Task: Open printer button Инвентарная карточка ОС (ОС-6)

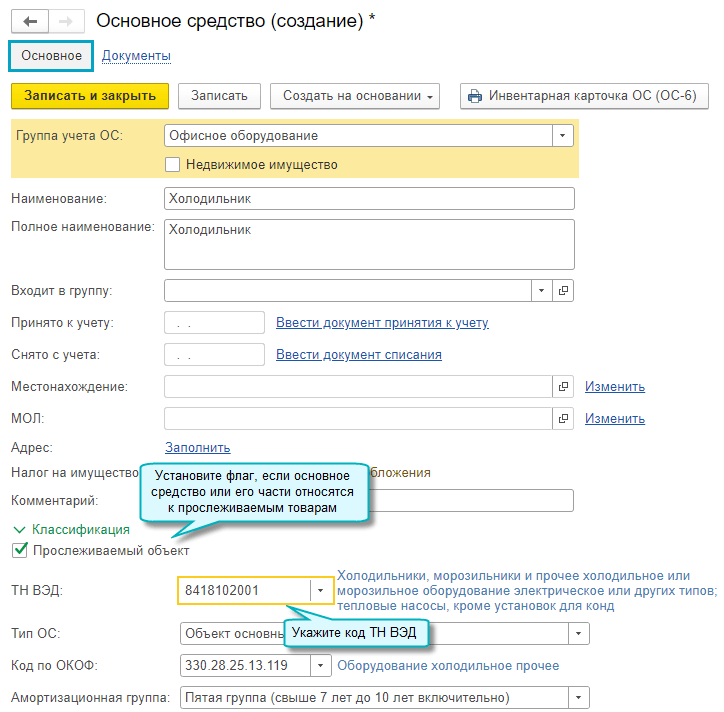Action: (584, 96)
